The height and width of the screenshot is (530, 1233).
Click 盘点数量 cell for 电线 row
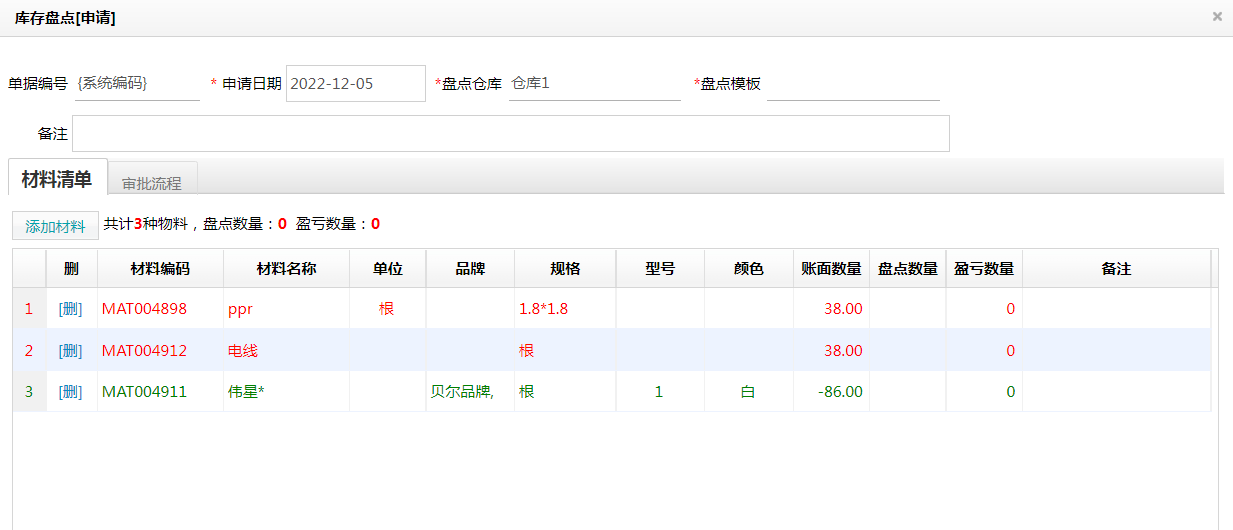[x=907, y=351]
